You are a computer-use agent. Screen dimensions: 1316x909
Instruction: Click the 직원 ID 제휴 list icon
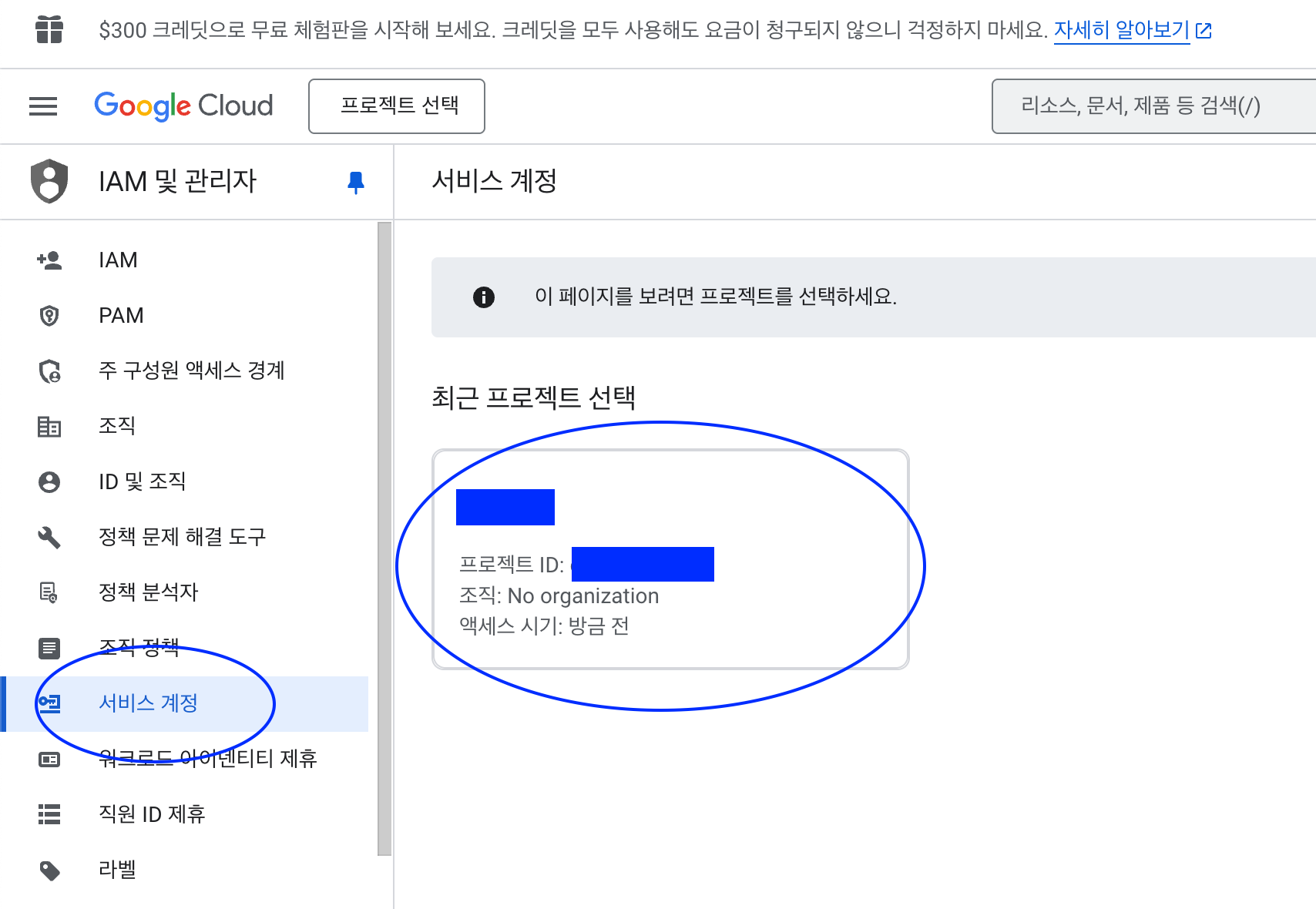tap(49, 814)
